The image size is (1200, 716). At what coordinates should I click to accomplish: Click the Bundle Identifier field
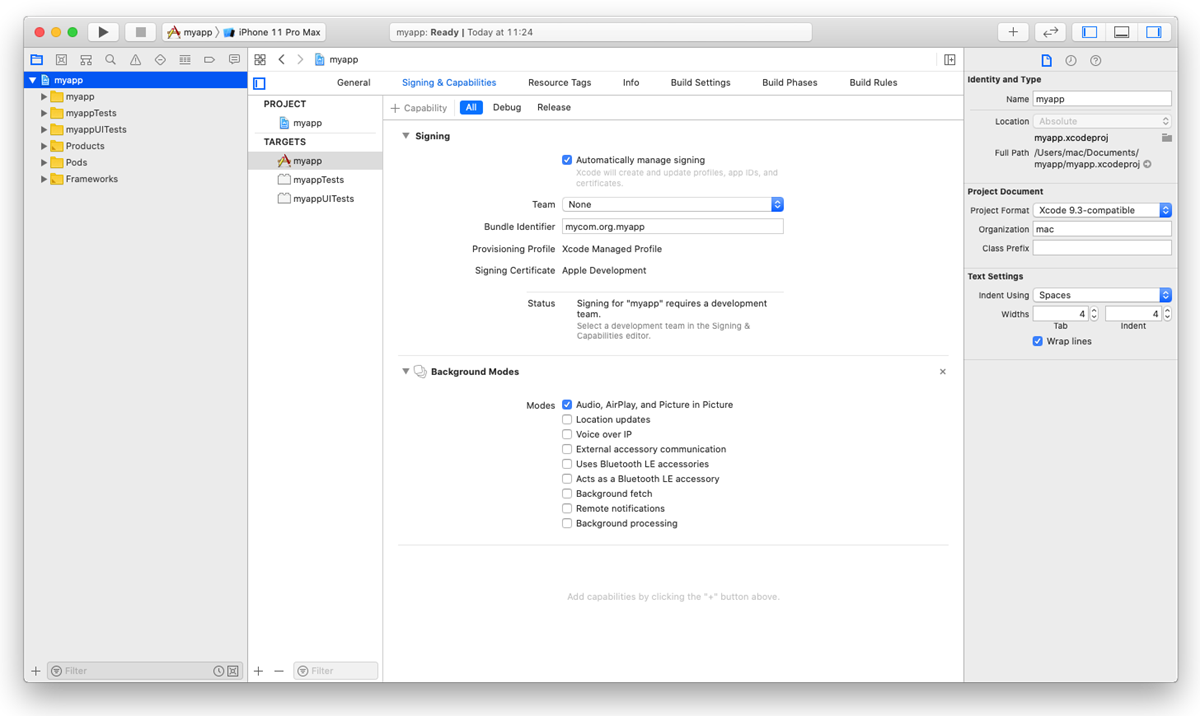tap(672, 227)
